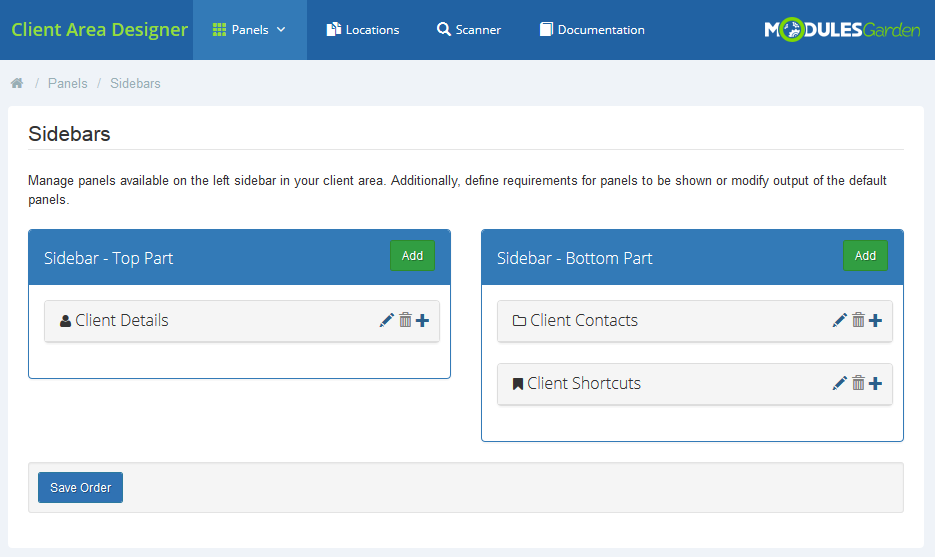
Task: Add a panel to Sidebar Top Part
Action: [412, 256]
